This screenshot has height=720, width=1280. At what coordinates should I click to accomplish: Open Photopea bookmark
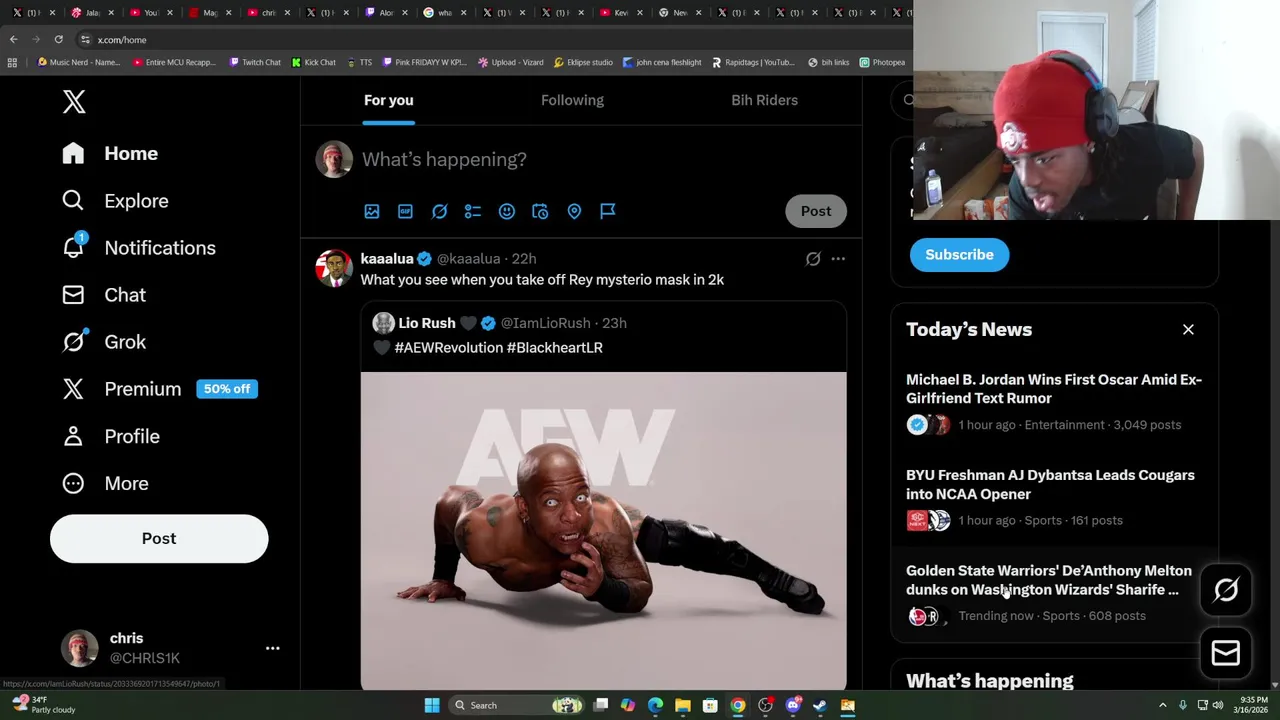tap(882, 62)
